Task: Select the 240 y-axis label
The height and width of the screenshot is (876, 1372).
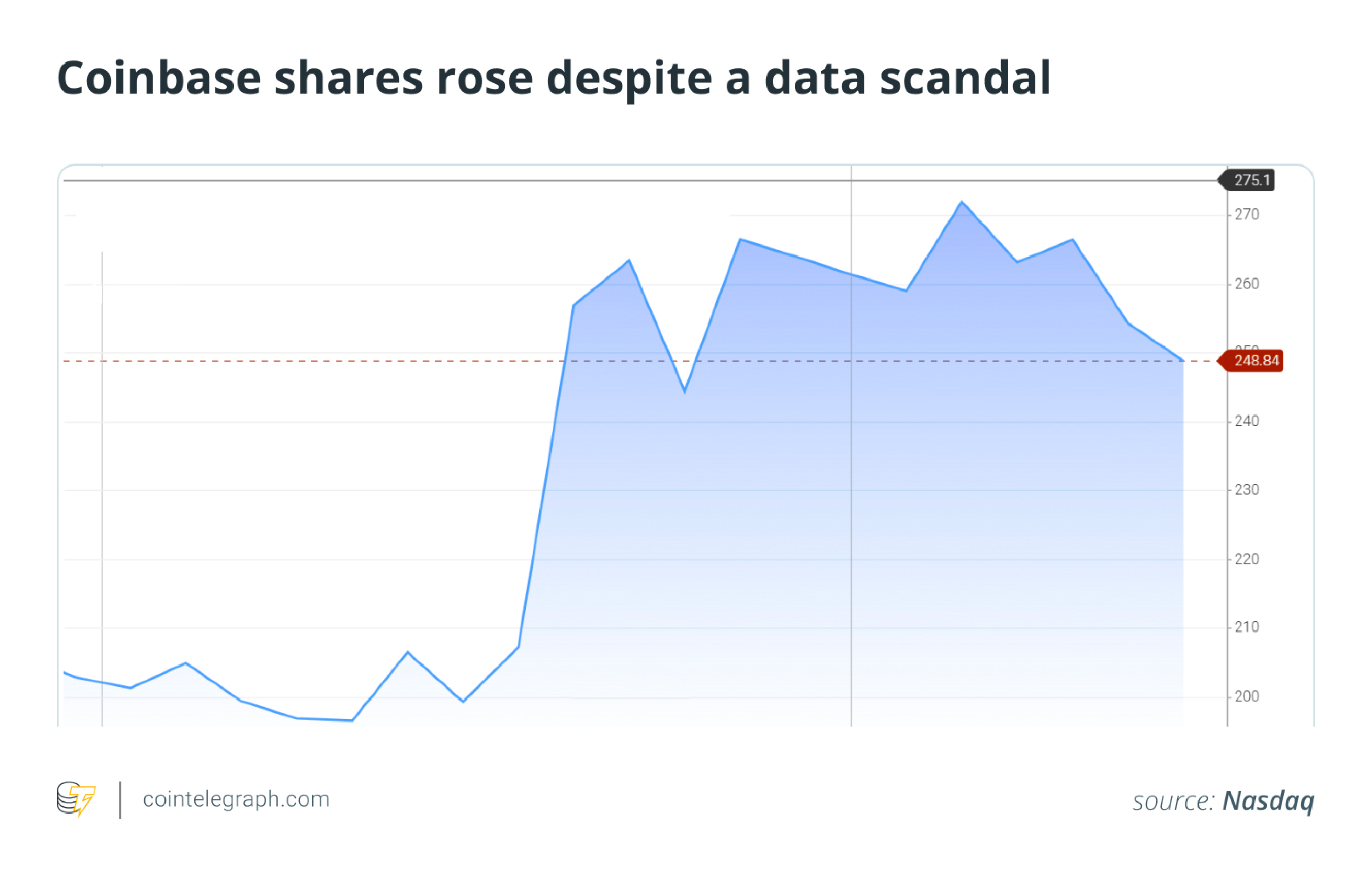Action: pos(1247,421)
